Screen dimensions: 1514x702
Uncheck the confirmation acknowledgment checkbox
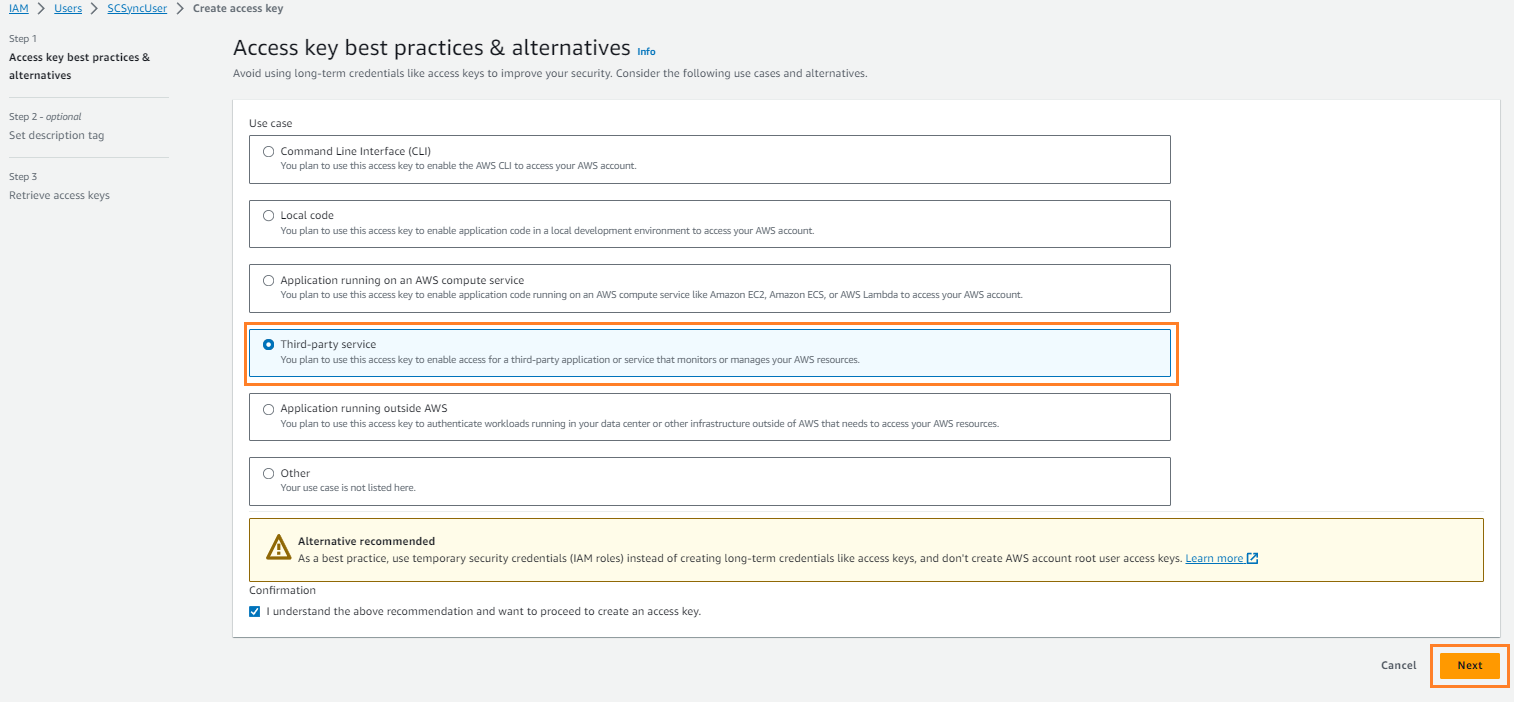[254, 610]
